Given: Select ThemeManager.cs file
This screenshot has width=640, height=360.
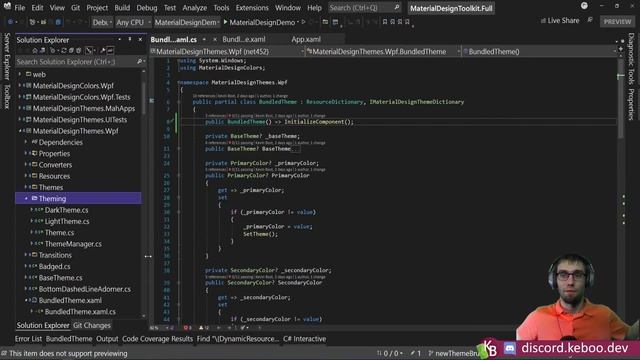Looking at the screenshot, I should pos(73,244).
